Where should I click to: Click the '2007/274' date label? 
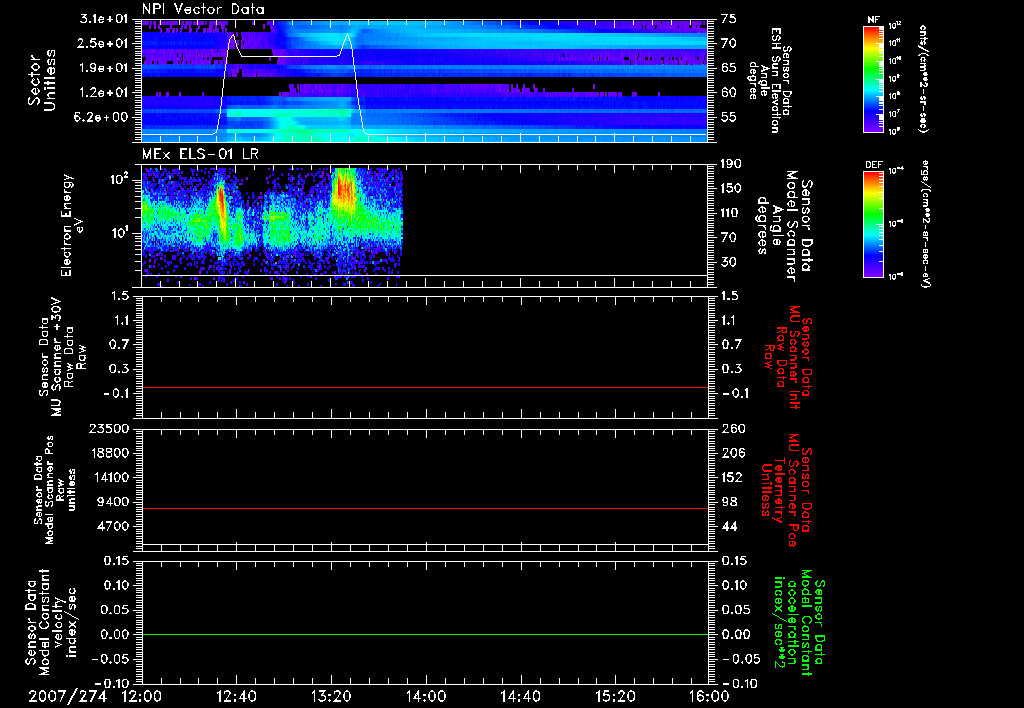[x=67, y=696]
